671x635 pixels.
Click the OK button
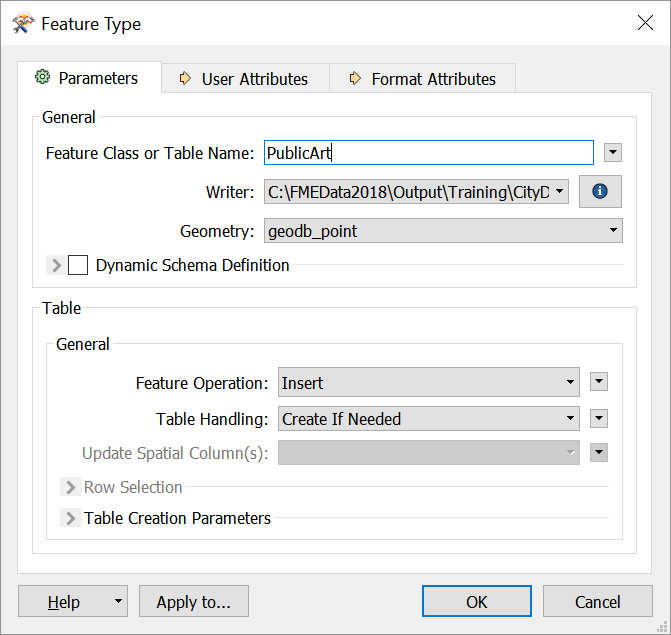[x=477, y=601]
